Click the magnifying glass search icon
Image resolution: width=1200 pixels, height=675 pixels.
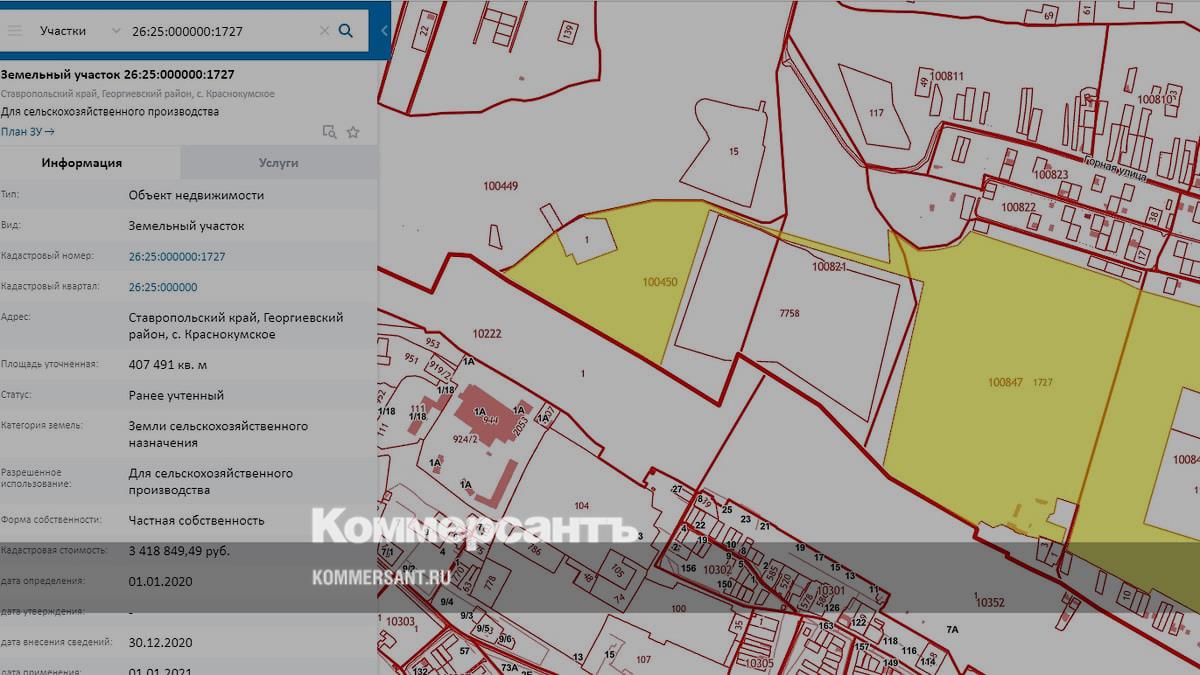346,30
